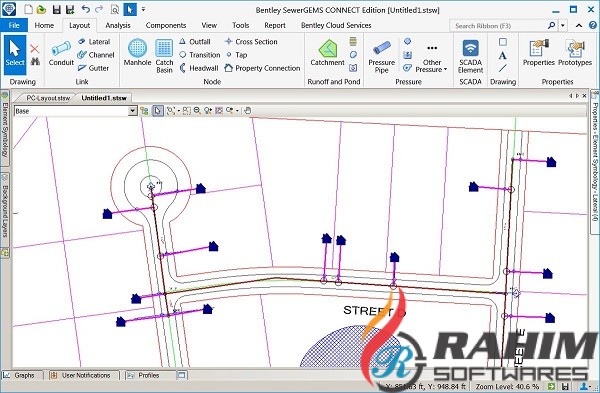Click the Save As floppy icon
The width and height of the screenshot is (600, 393).
coord(70,9)
